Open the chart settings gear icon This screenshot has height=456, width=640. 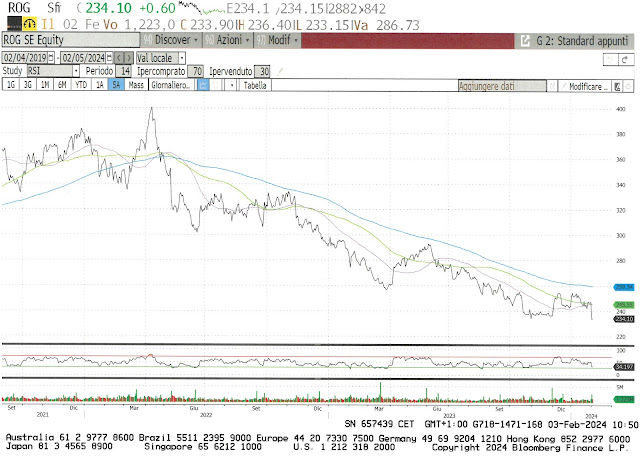629,86
